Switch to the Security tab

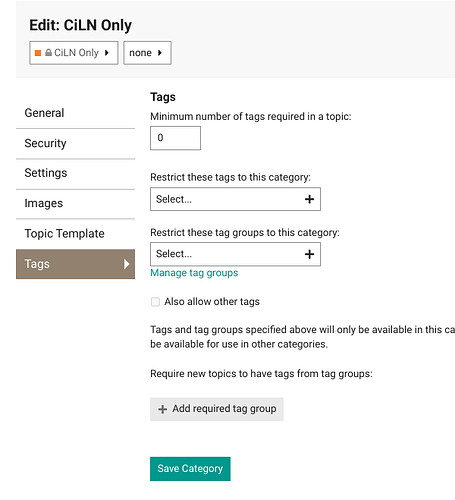(x=75, y=143)
